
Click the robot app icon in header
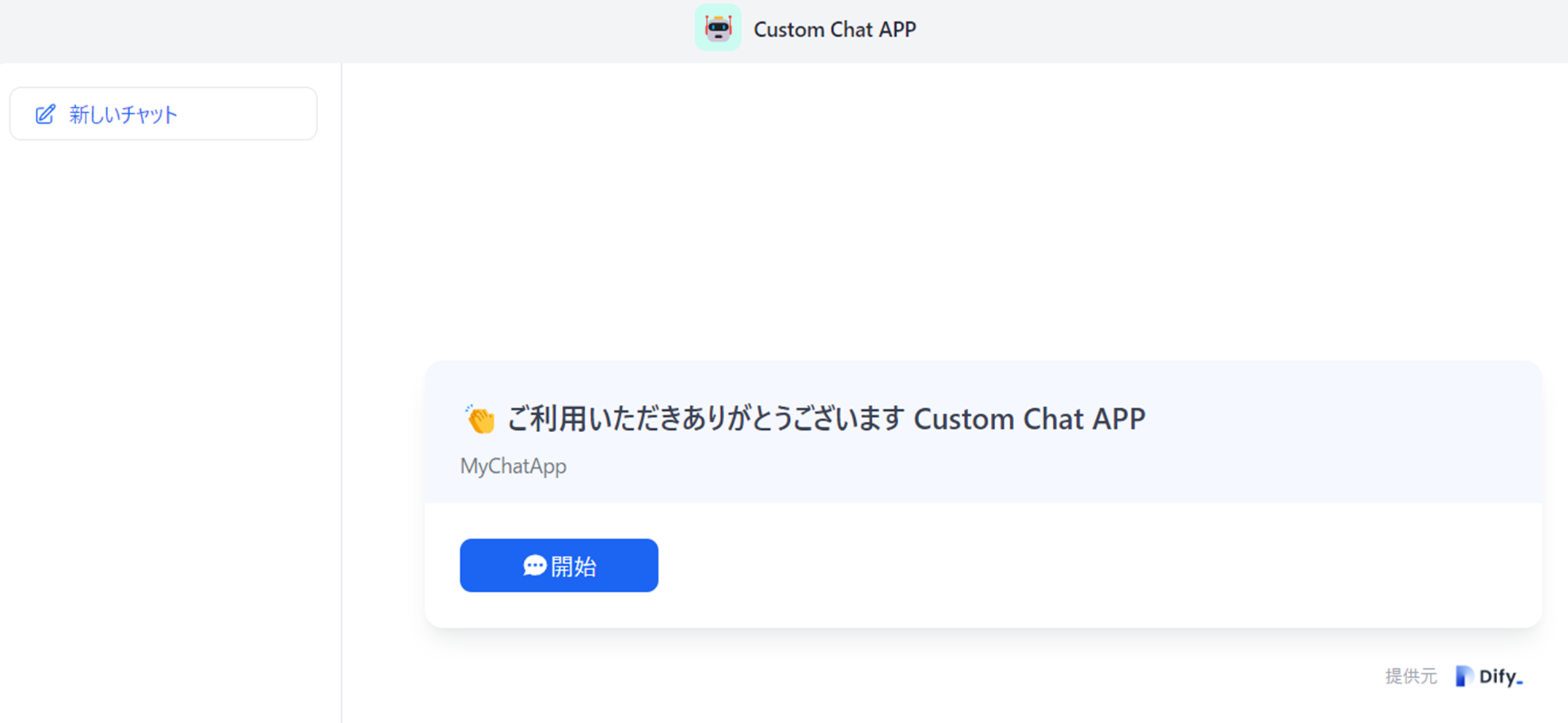[718, 28]
